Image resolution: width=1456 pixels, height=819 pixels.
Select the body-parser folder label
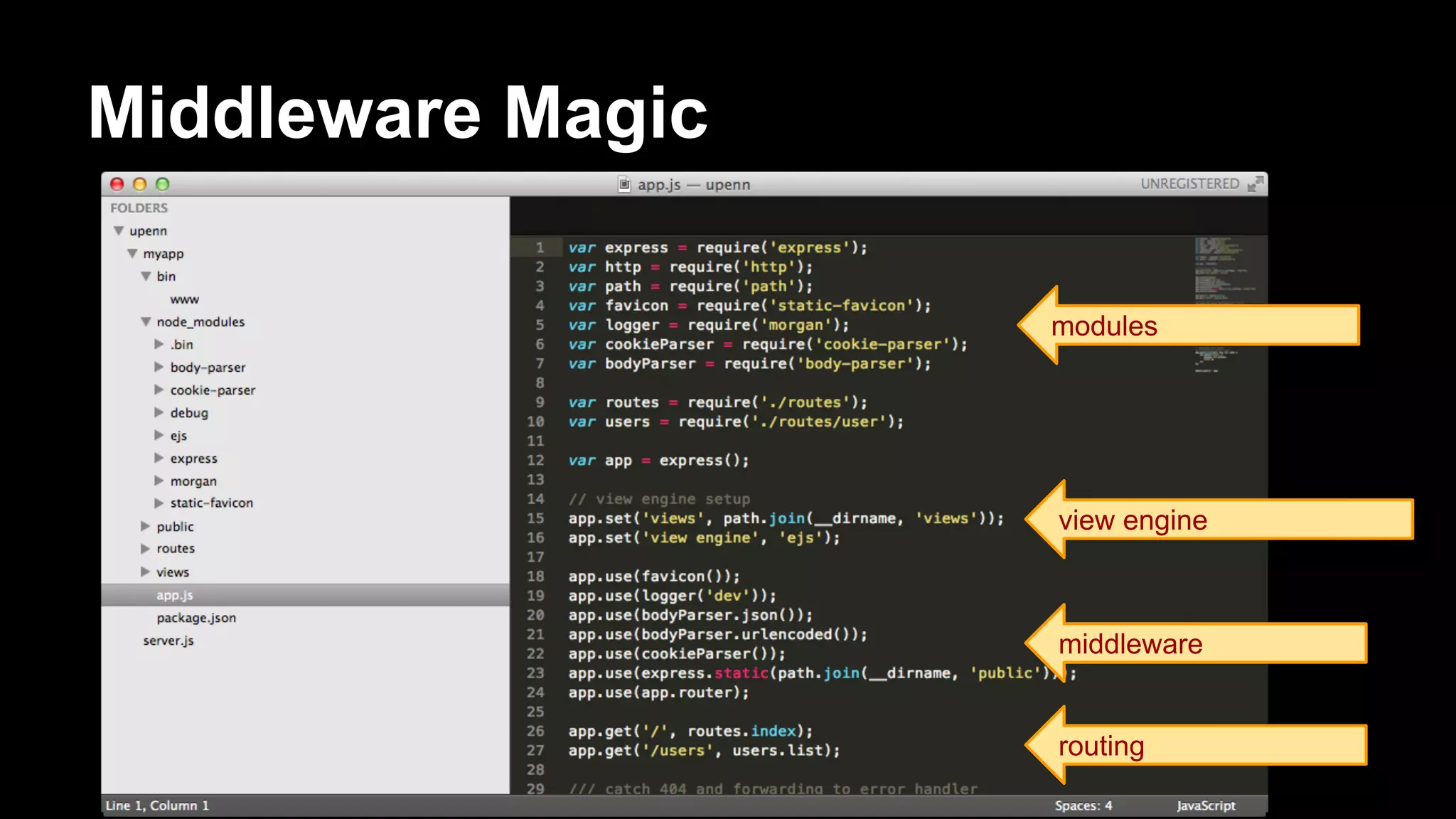coord(208,368)
